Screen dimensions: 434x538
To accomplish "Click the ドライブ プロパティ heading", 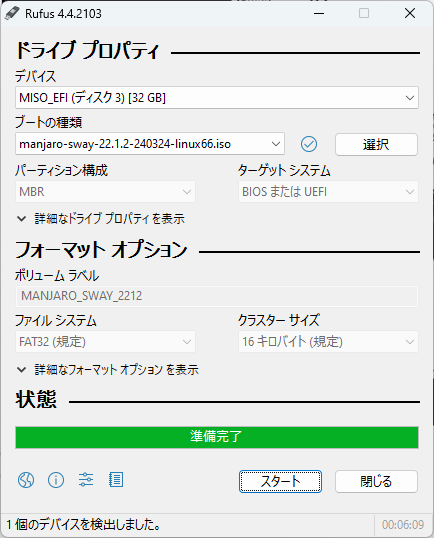I will pos(87,50).
